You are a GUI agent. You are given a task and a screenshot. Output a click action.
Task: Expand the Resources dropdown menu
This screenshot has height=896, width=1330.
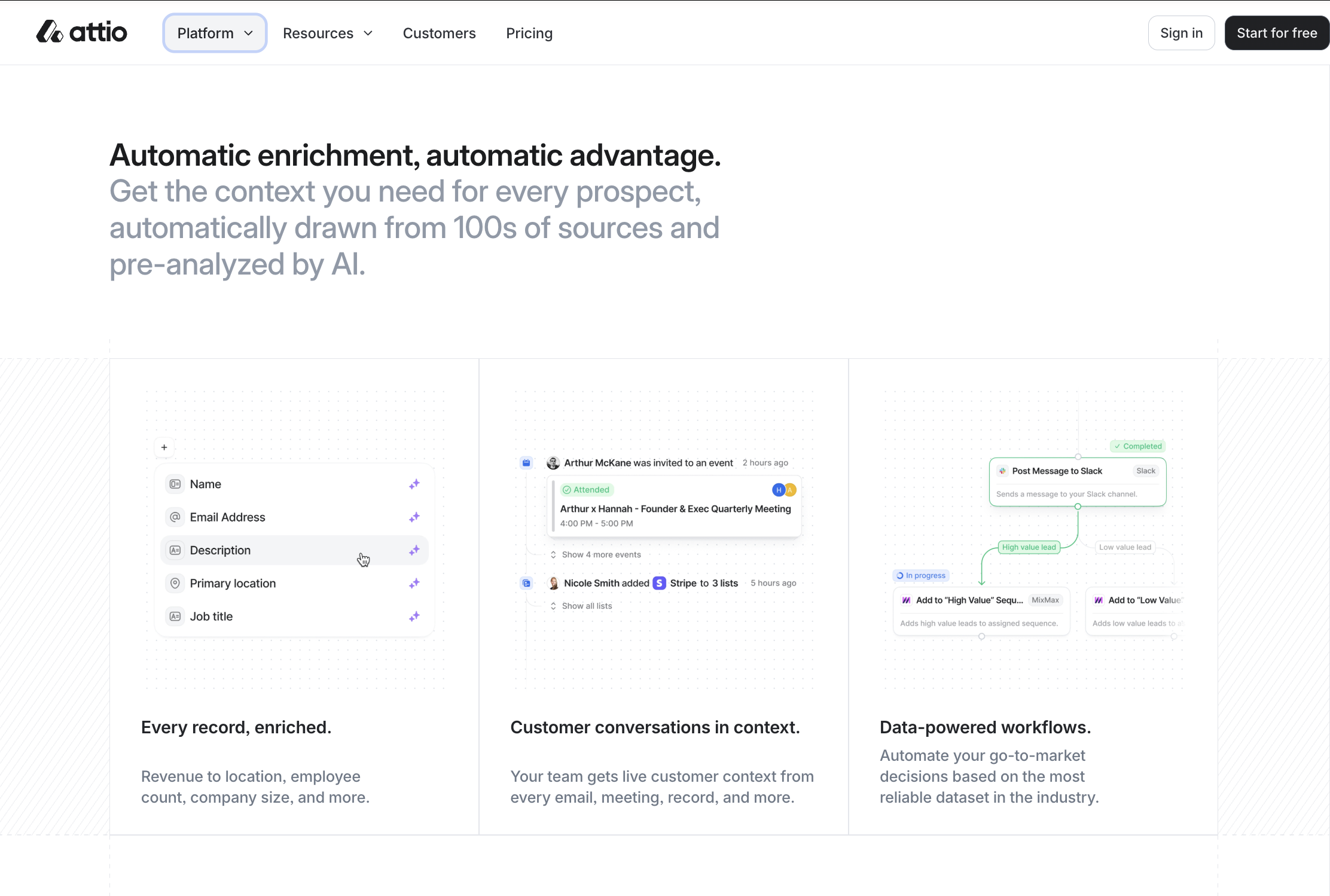coord(328,33)
